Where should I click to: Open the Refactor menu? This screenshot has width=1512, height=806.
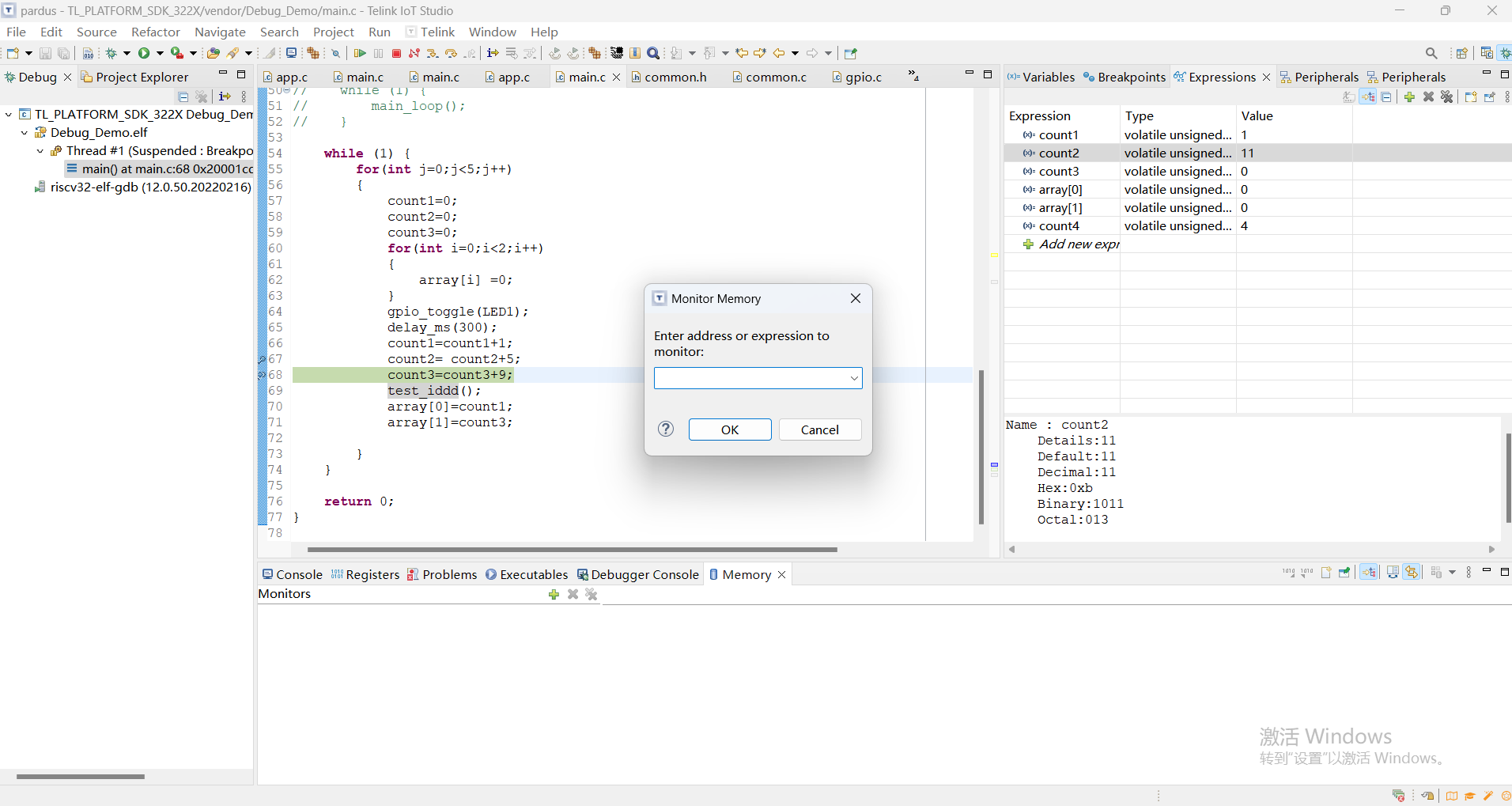(x=156, y=32)
